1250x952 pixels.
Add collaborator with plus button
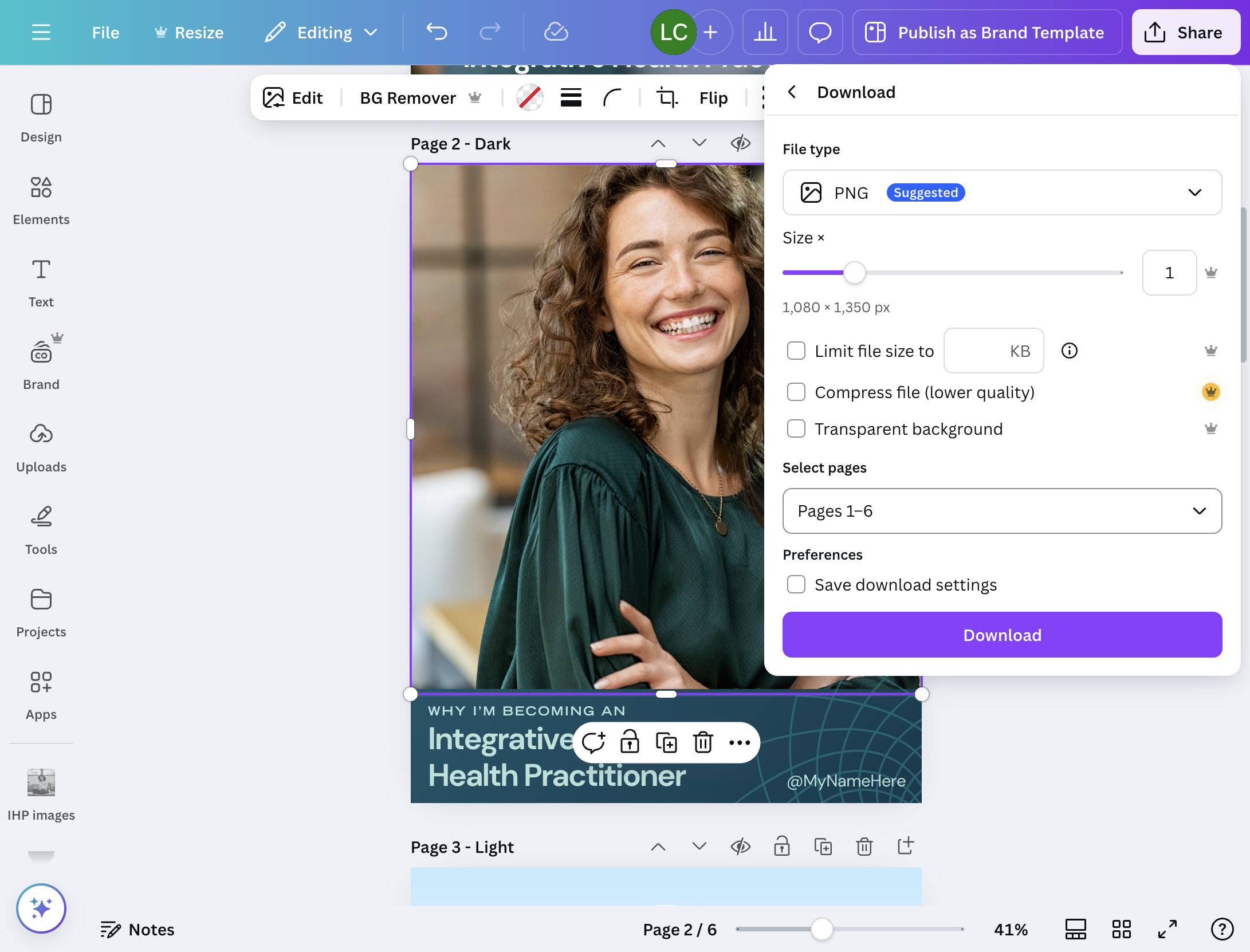click(710, 32)
